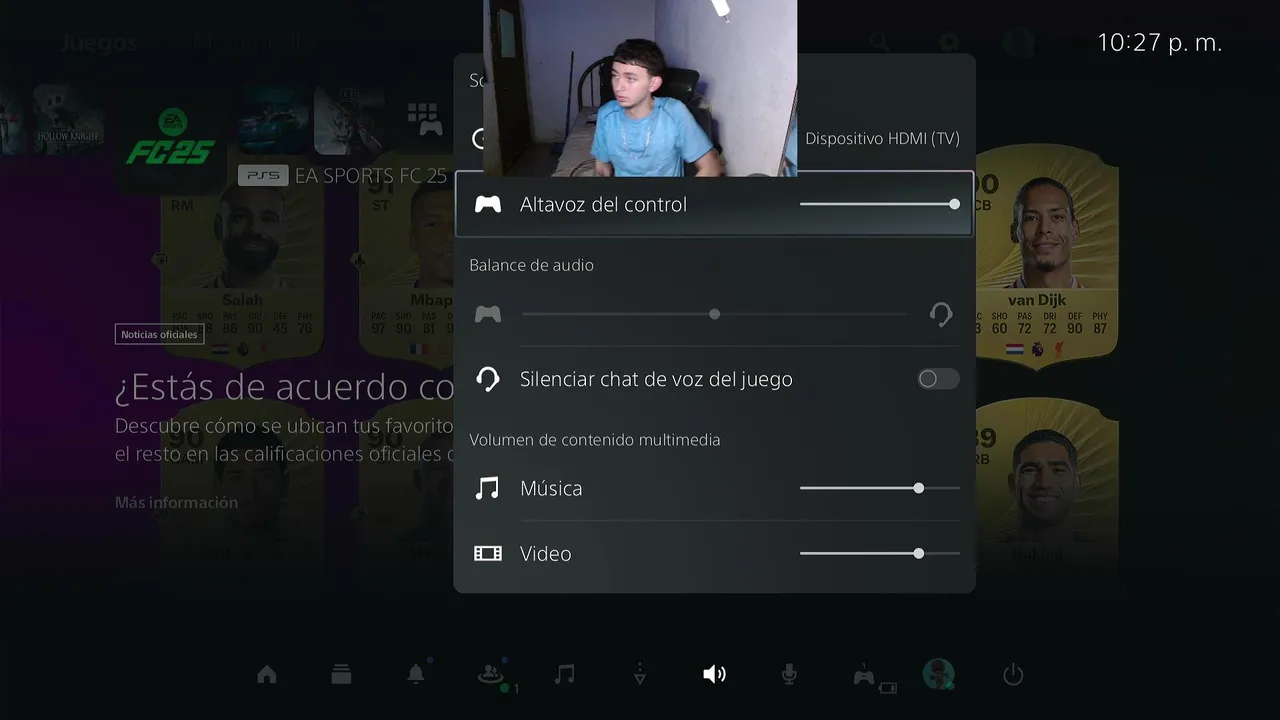Select the EA FC25 game tile

170,138
